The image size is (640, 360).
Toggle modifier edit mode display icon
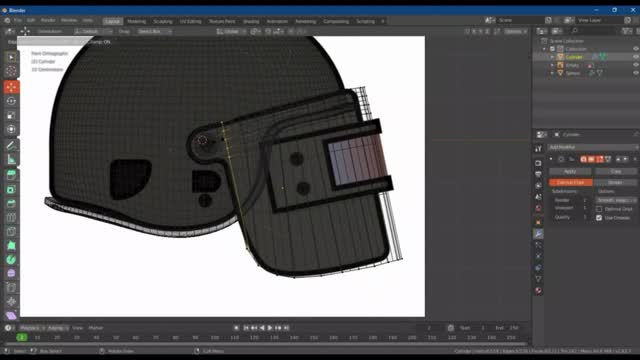[x=600, y=159]
